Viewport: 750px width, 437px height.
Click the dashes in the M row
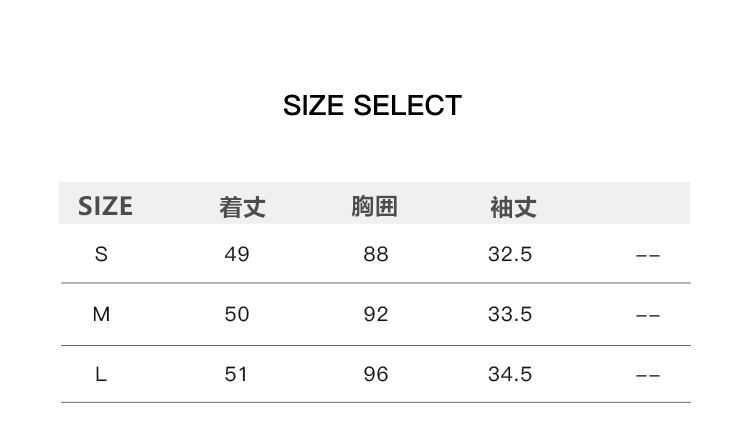(648, 316)
